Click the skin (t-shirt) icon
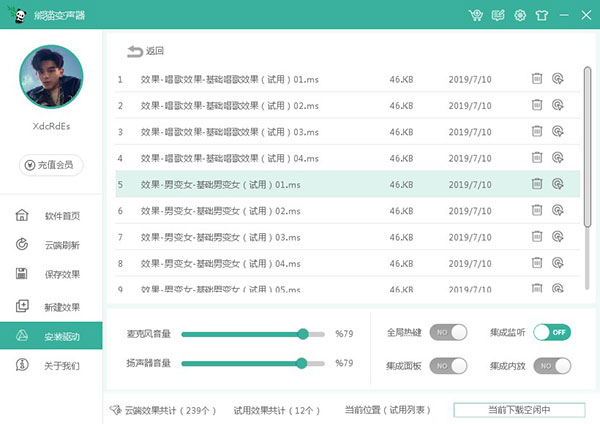 (543, 15)
